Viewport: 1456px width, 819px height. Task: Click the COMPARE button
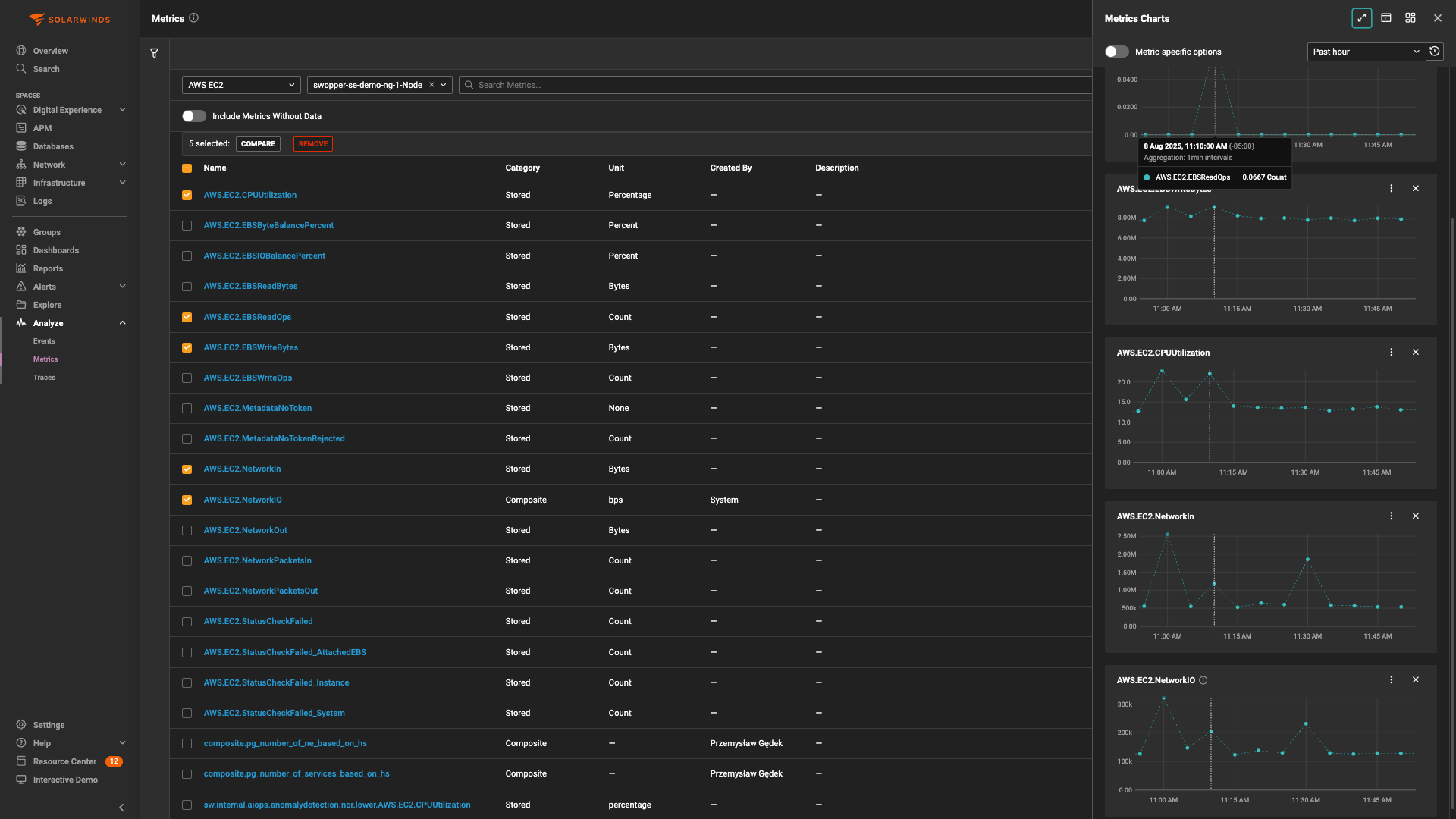click(x=258, y=144)
